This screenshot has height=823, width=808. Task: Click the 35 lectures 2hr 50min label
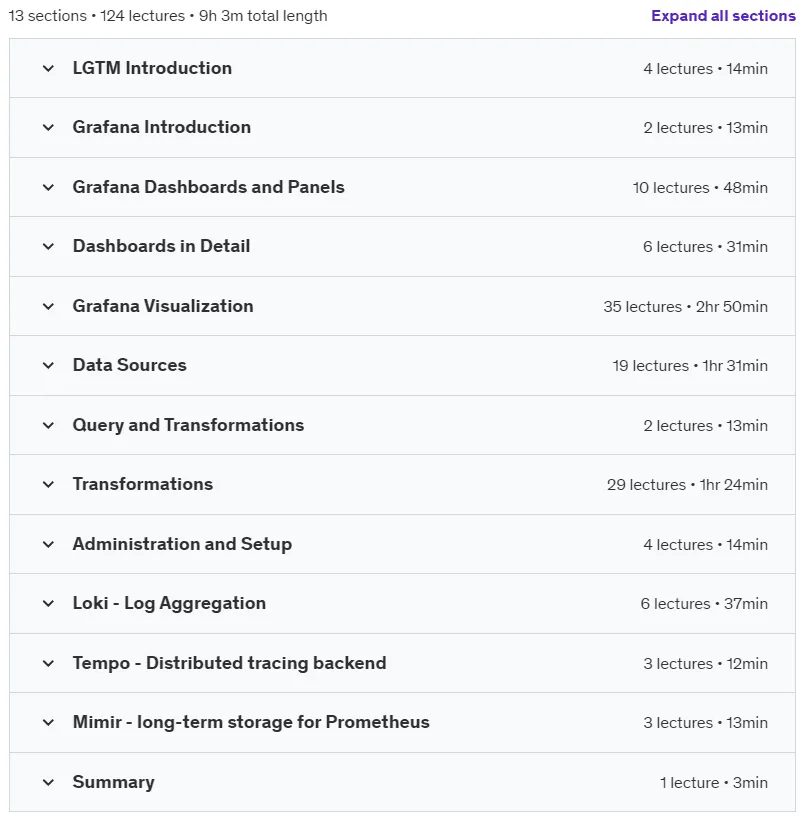[x=685, y=307]
